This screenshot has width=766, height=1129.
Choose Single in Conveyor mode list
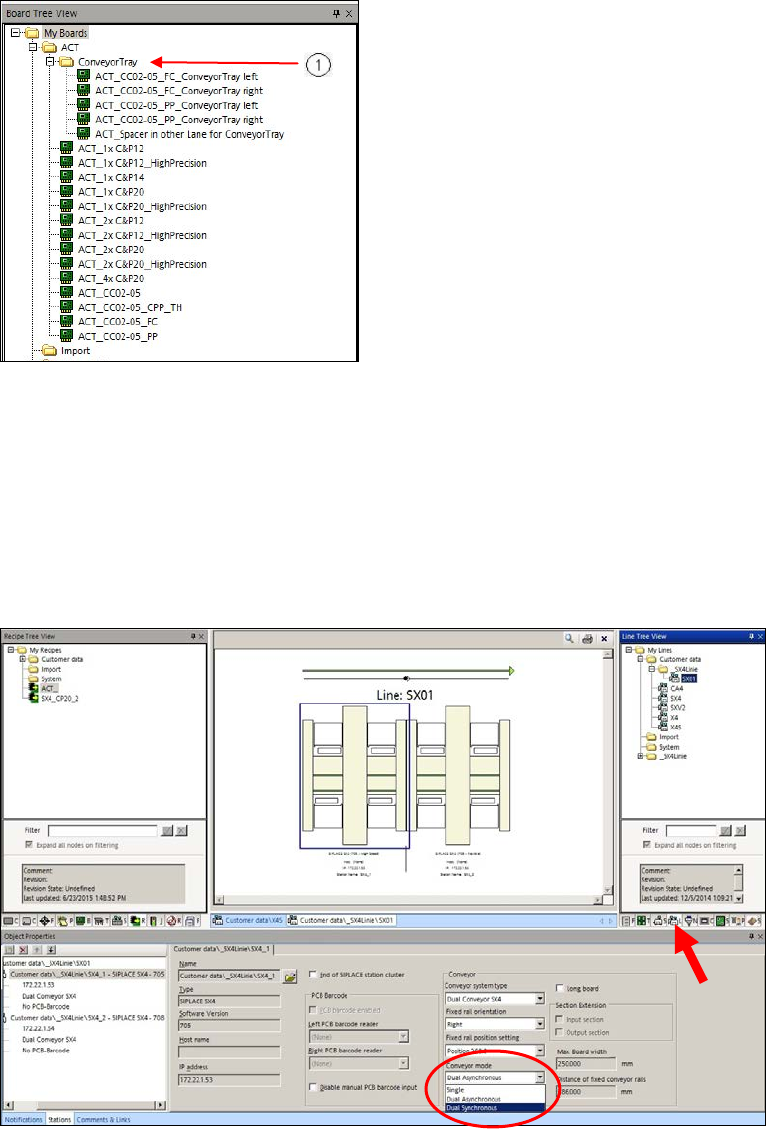click(494, 1091)
